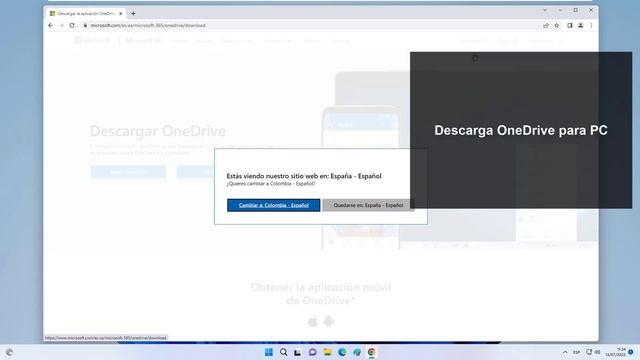Click the Microsoft logo in the page header

(92, 40)
